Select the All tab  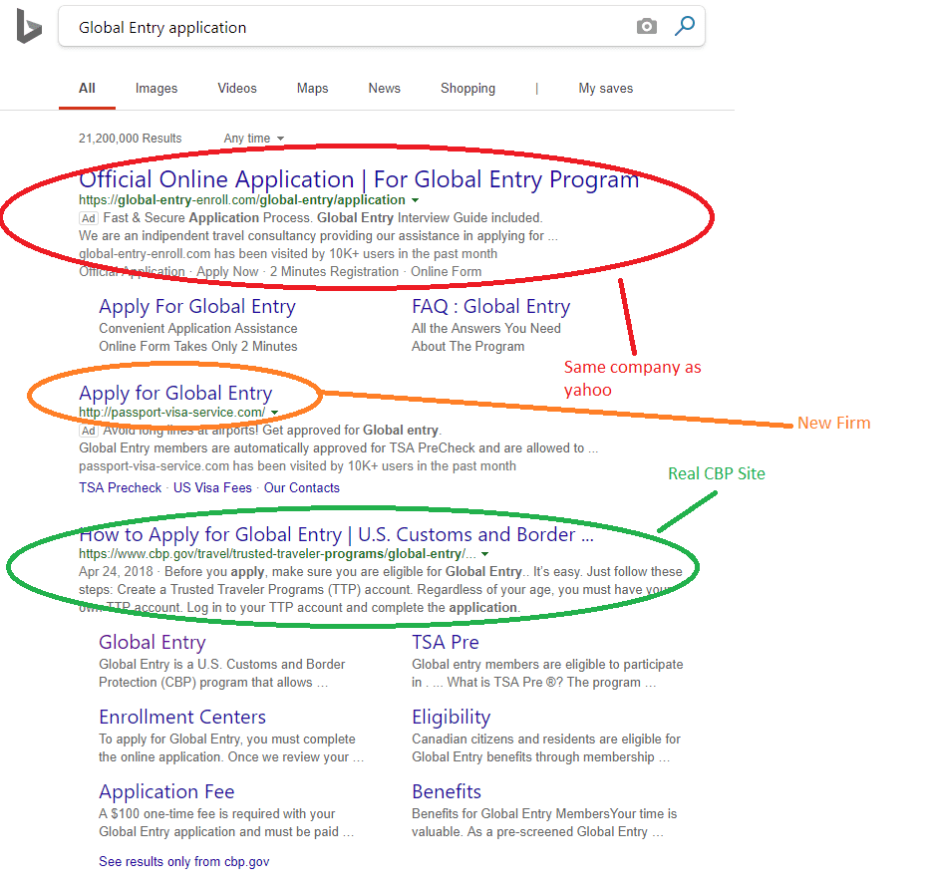click(87, 88)
